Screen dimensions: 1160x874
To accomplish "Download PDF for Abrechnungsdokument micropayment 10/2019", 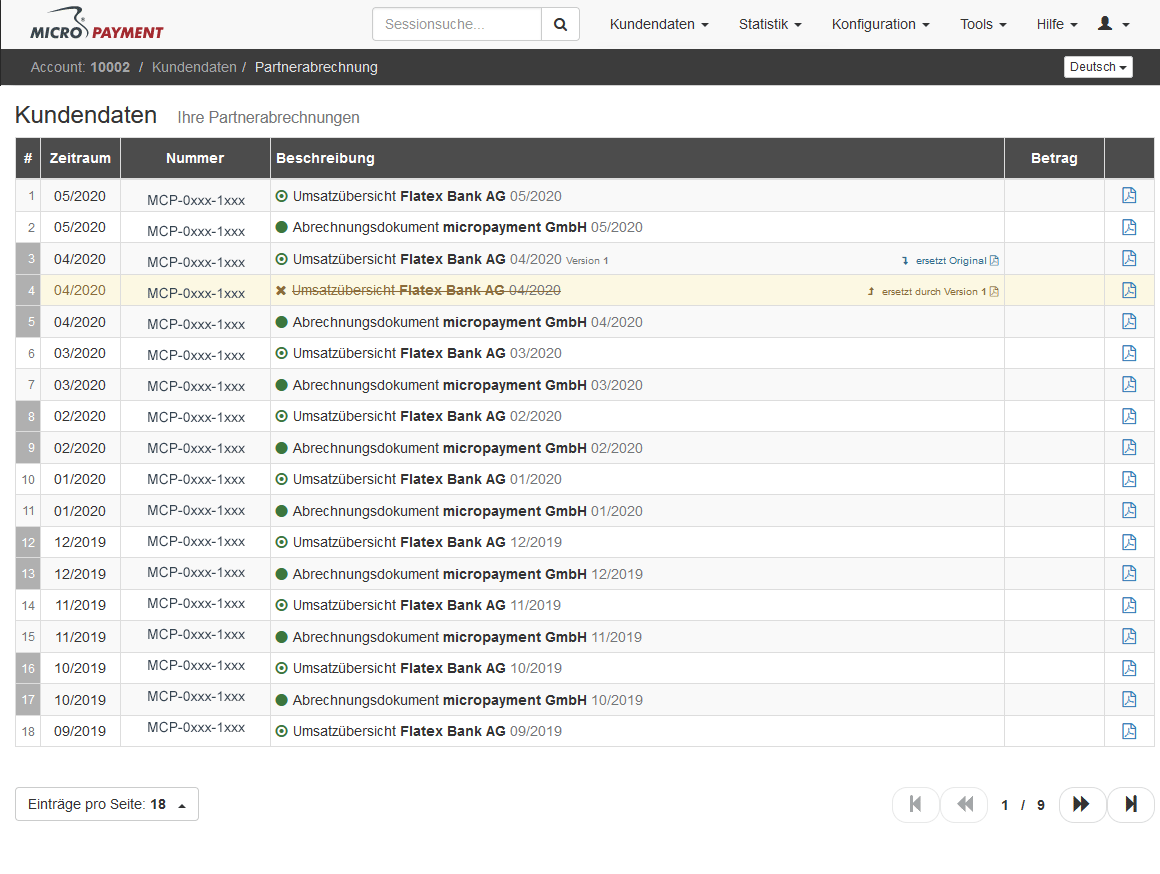I will (x=1129, y=699).
